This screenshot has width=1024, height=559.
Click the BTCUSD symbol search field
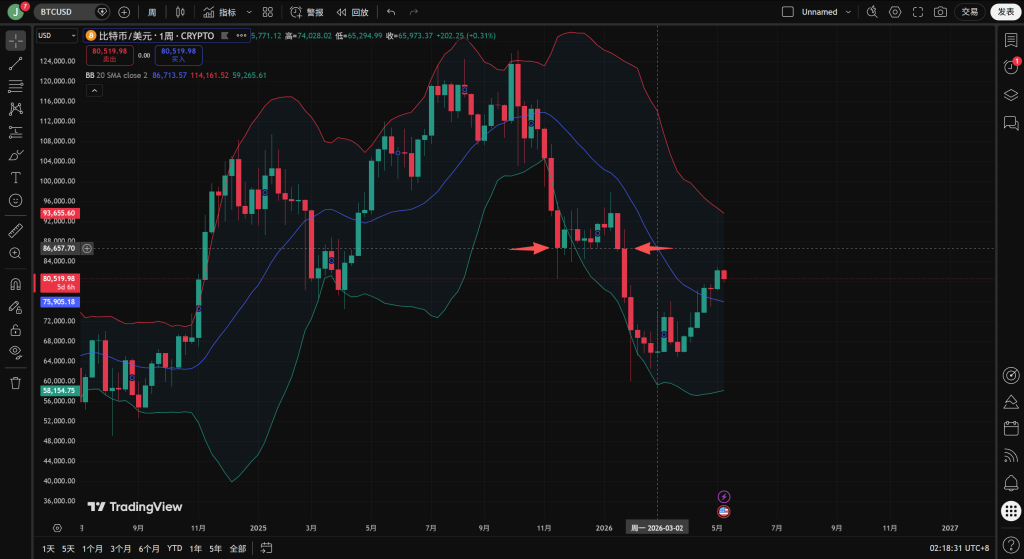click(x=63, y=12)
